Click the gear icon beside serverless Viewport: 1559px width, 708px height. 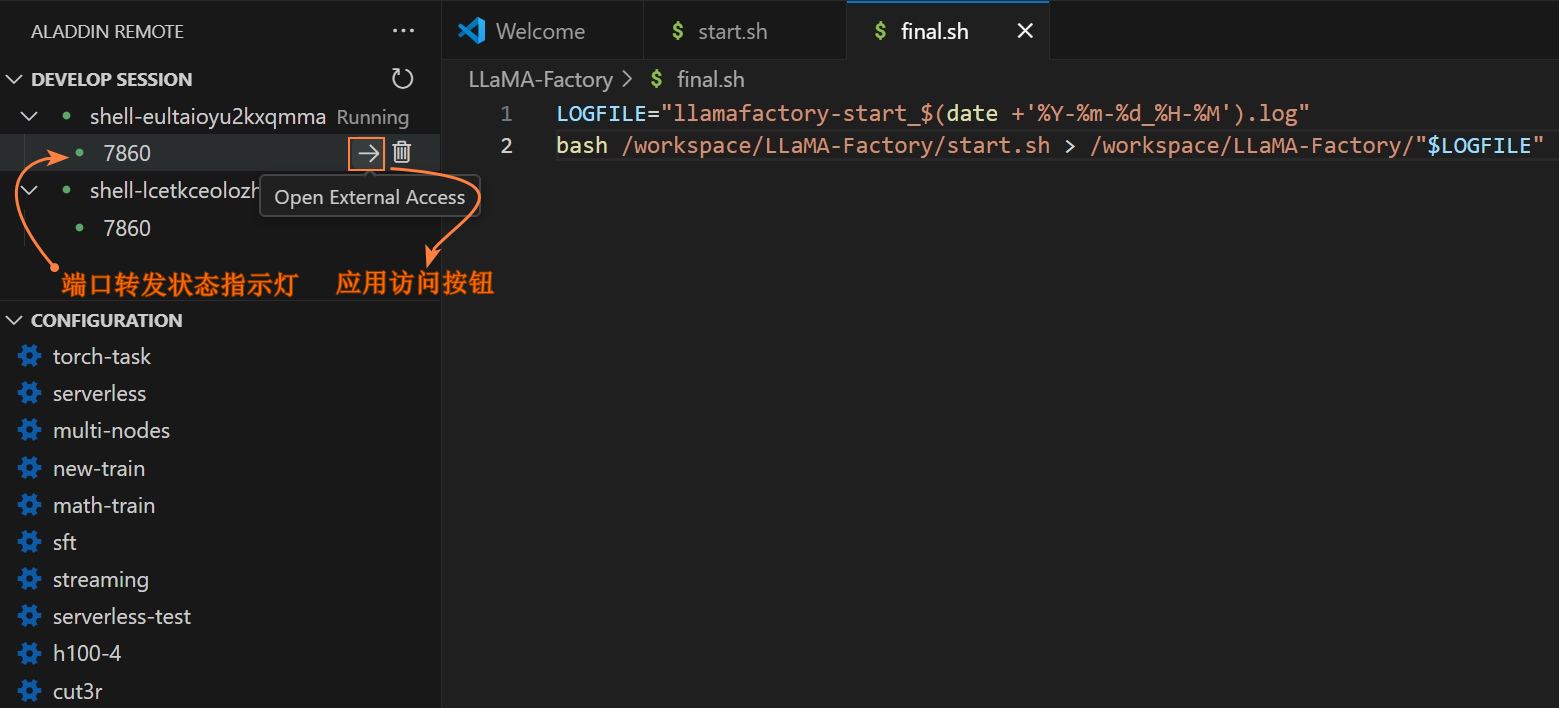(30, 394)
